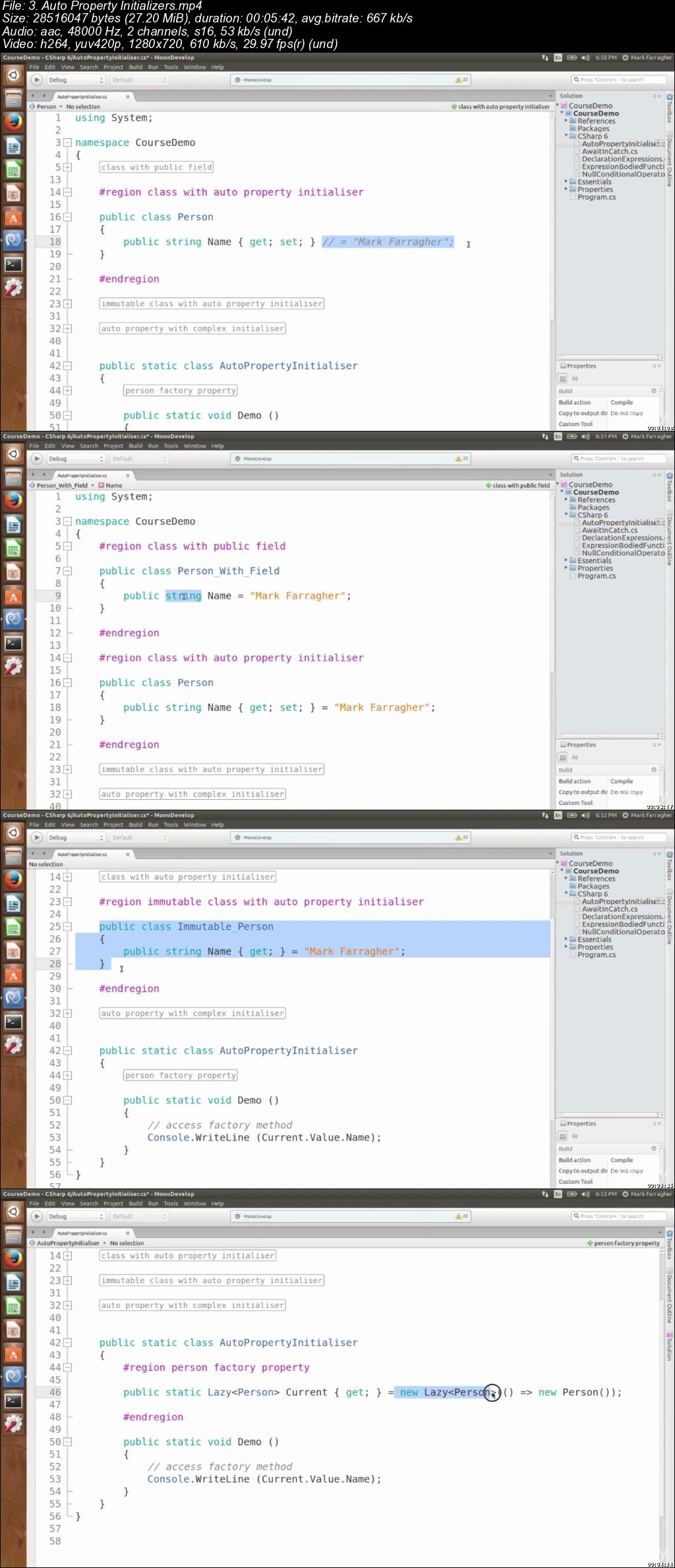Expand the References node in the 6:50 PM frame's solution tree
Viewport: 675px width, 1568px height.
566,121
